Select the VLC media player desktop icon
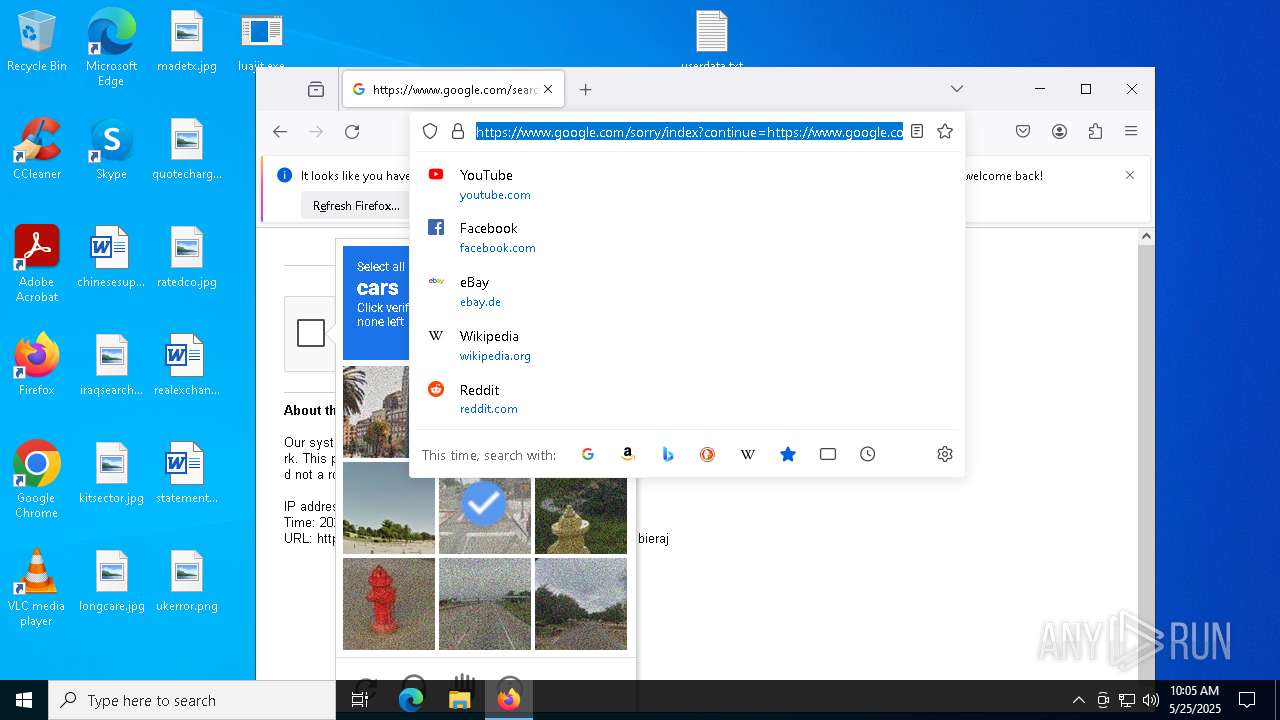This screenshot has width=1280, height=720. (x=37, y=587)
